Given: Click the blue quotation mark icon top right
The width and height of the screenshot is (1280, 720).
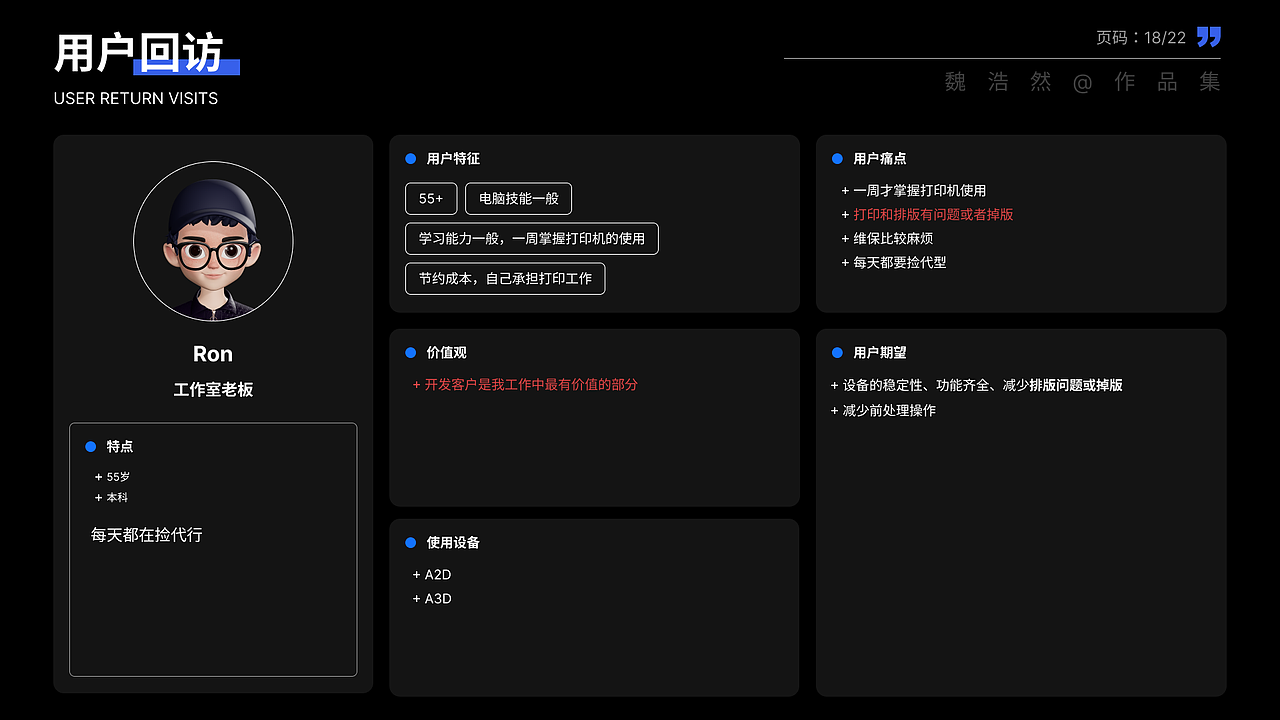Looking at the screenshot, I should (1208, 36).
